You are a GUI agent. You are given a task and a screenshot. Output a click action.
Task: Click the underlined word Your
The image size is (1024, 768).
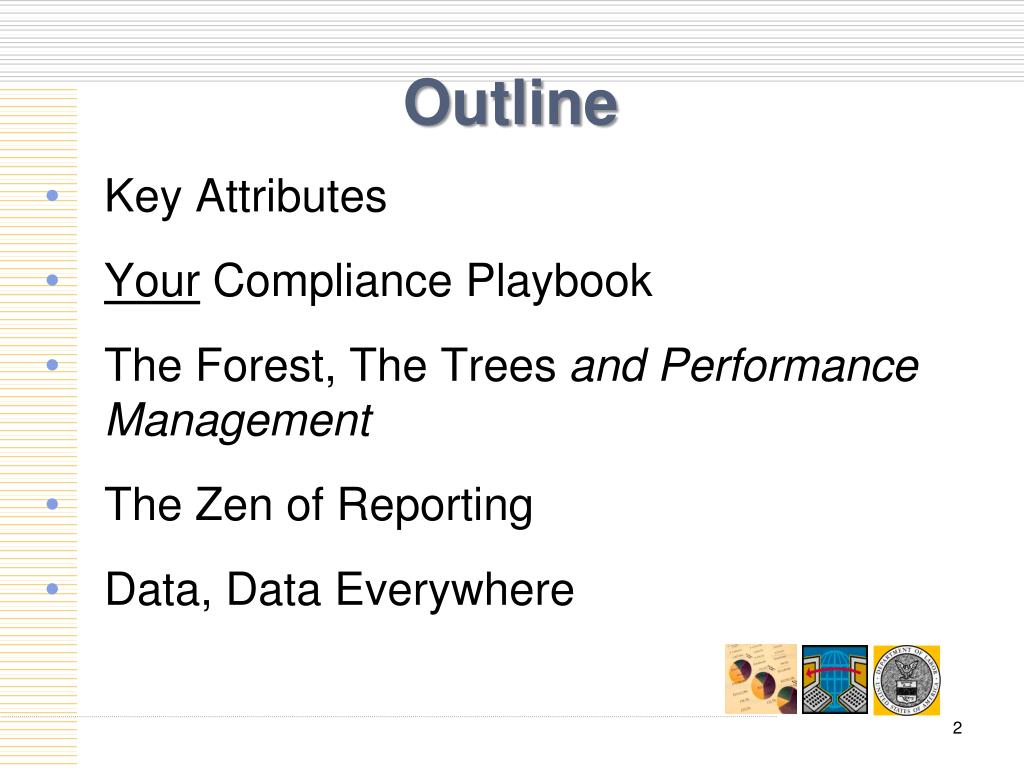pos(152,281)
